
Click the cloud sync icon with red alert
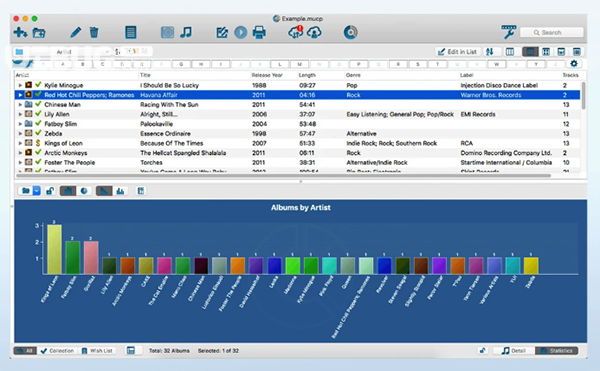[295, 33]
